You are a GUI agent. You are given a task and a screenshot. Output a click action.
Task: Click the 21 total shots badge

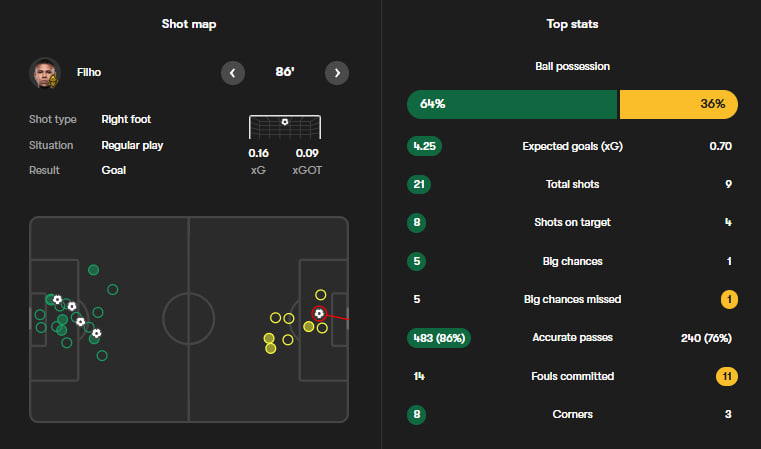(x=418, y=184)
